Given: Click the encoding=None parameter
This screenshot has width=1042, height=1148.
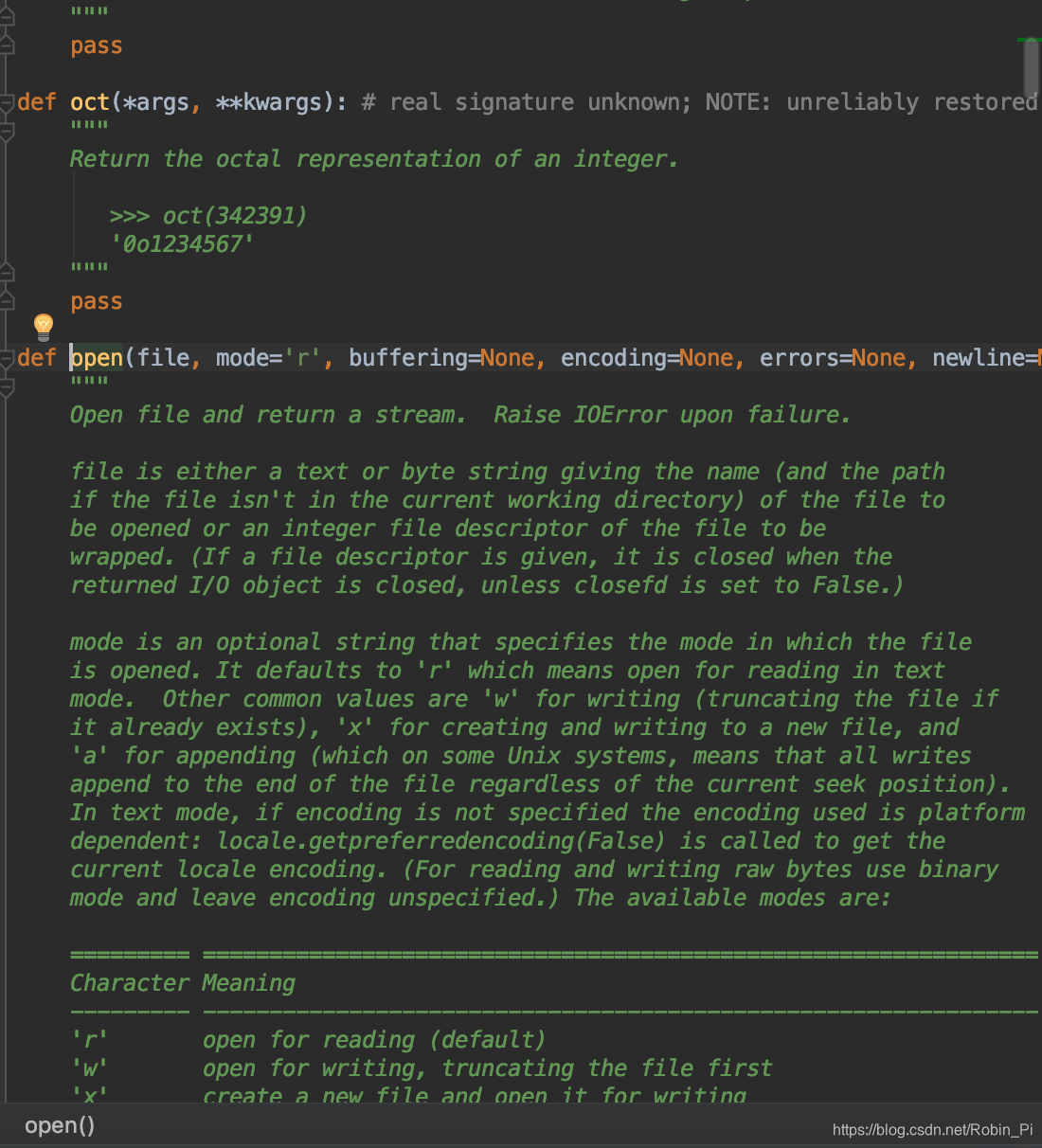Looking at the screenshot, I should pos(647,358).
